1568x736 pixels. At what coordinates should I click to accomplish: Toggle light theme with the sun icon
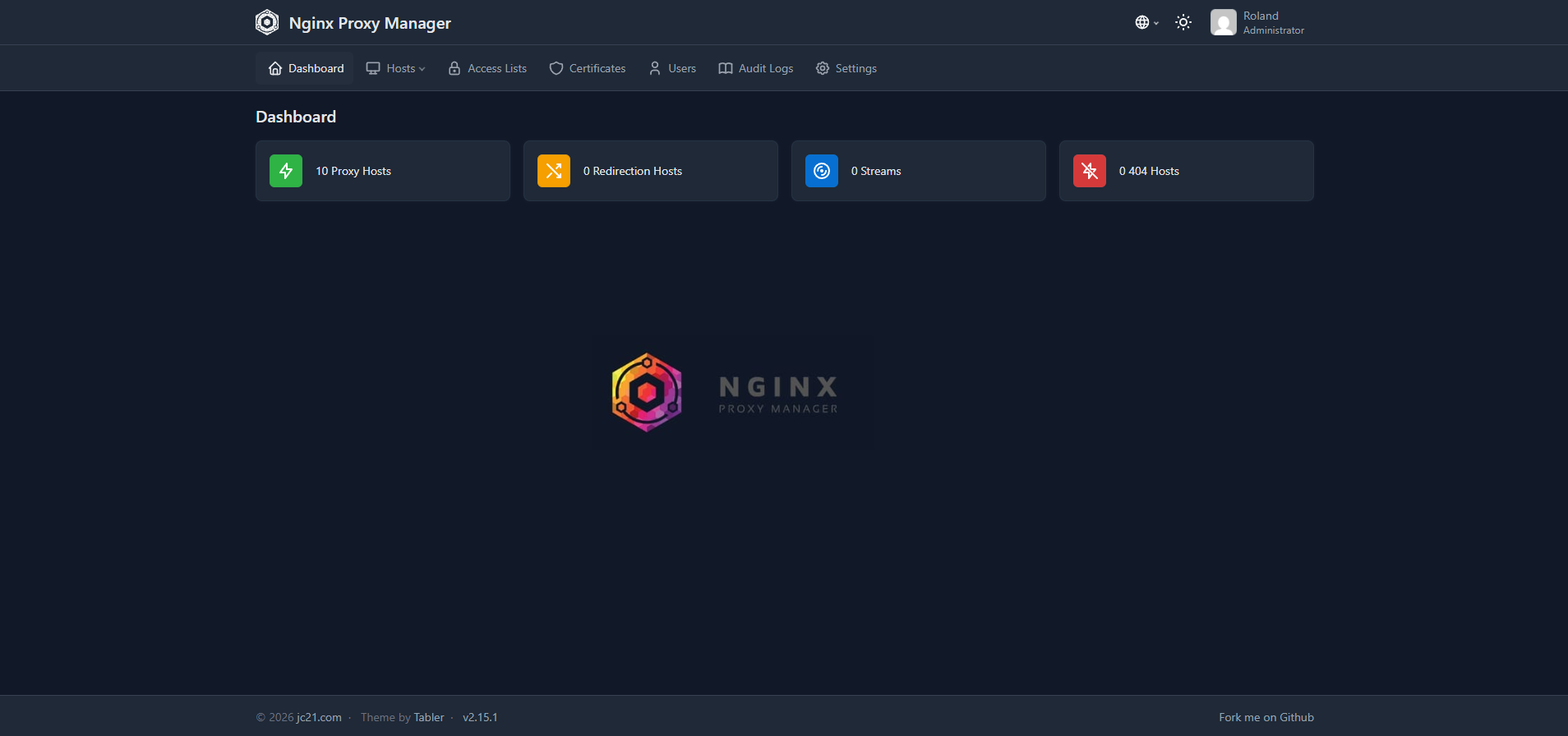pos(1183,22)
